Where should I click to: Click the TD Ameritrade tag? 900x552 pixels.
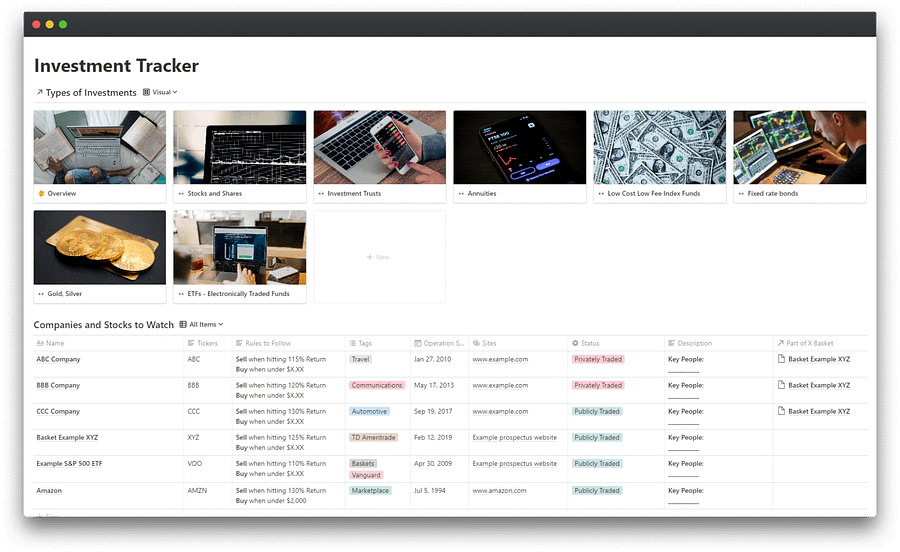(374, 437)
